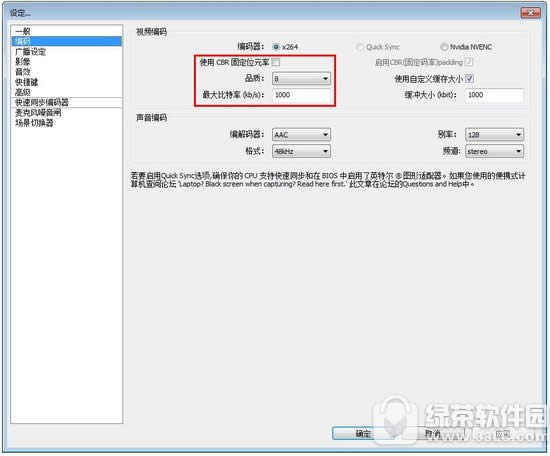Viewport: 550px width, 456px height.
Task: Open the 128 bitrate dropdown
Action: click(495, 134)
